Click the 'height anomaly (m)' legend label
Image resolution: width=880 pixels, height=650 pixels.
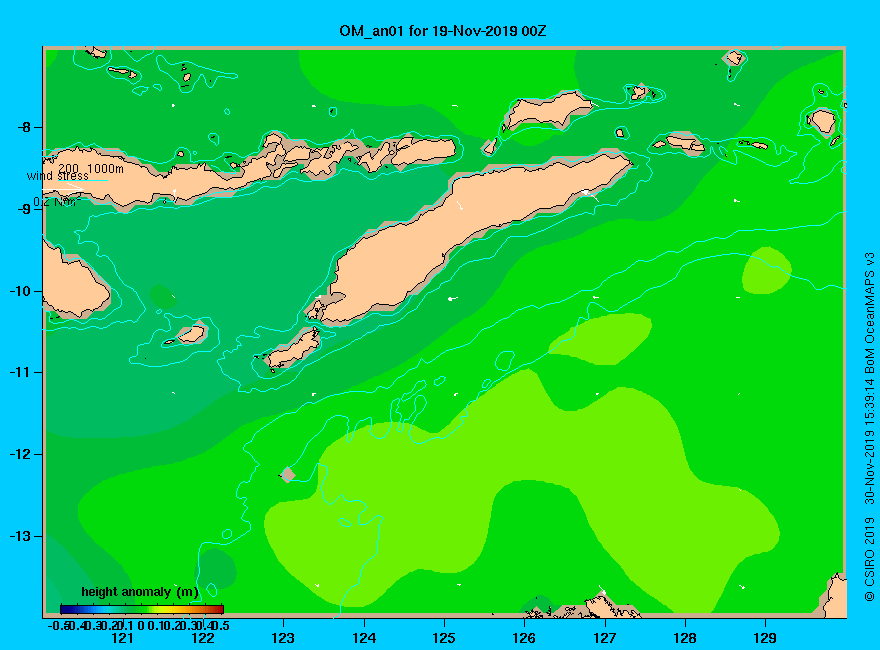point(140,592)
